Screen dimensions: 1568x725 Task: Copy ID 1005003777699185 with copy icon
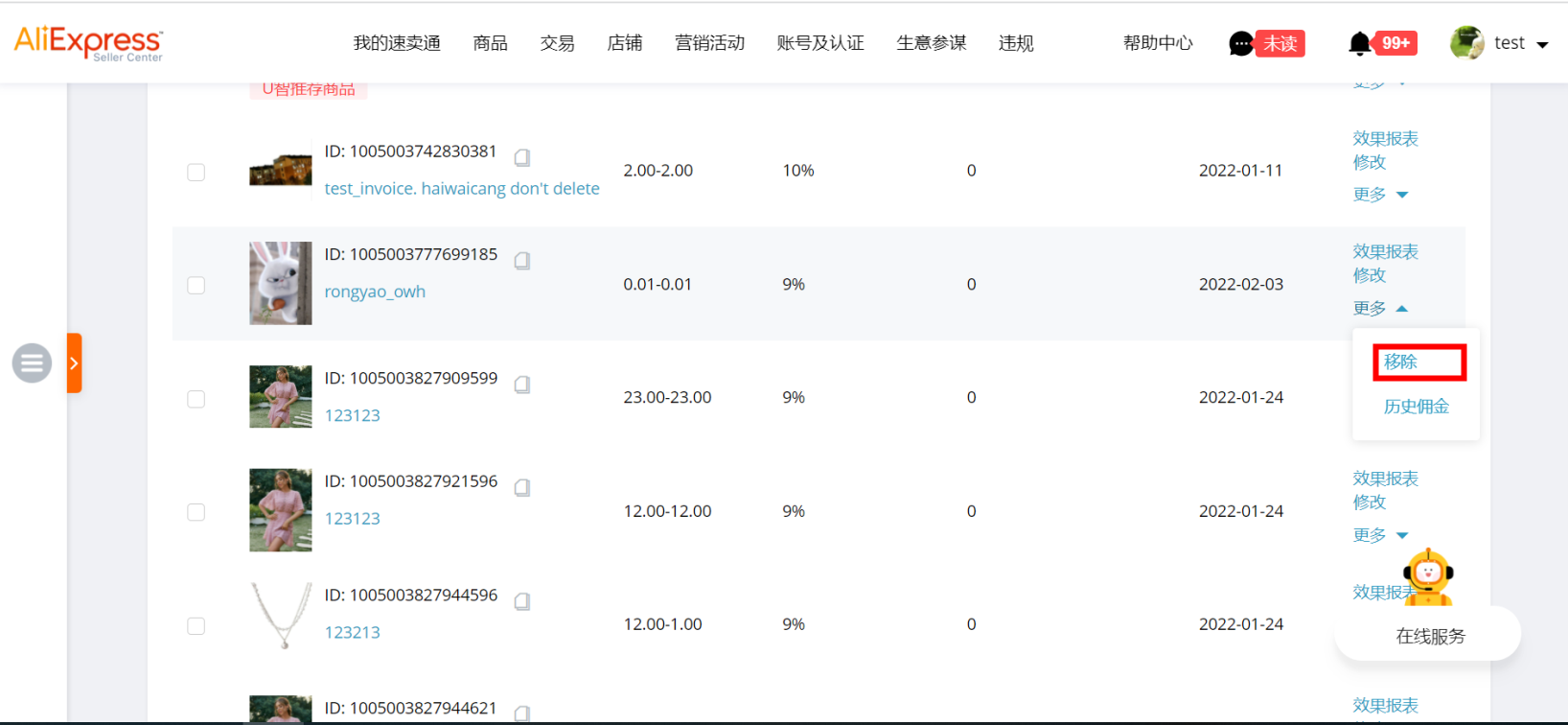[x=522, y=261]
